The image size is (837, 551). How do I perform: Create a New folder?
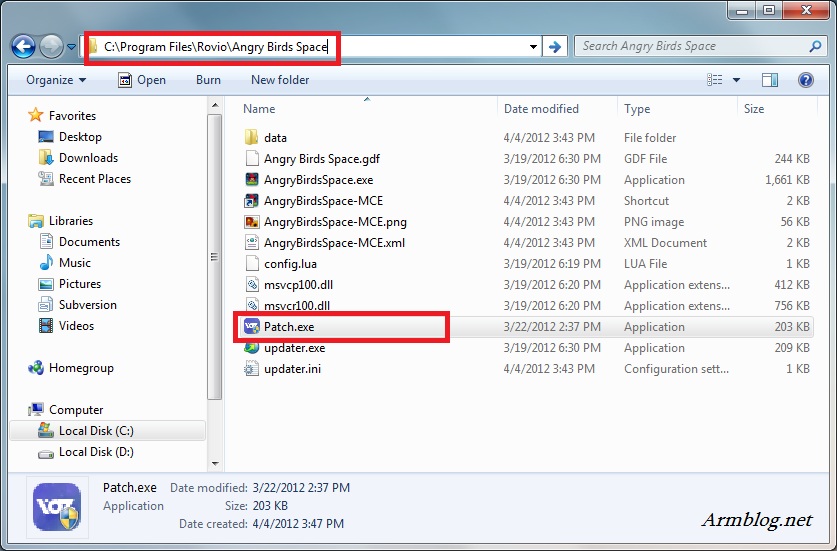coord(280,80)
